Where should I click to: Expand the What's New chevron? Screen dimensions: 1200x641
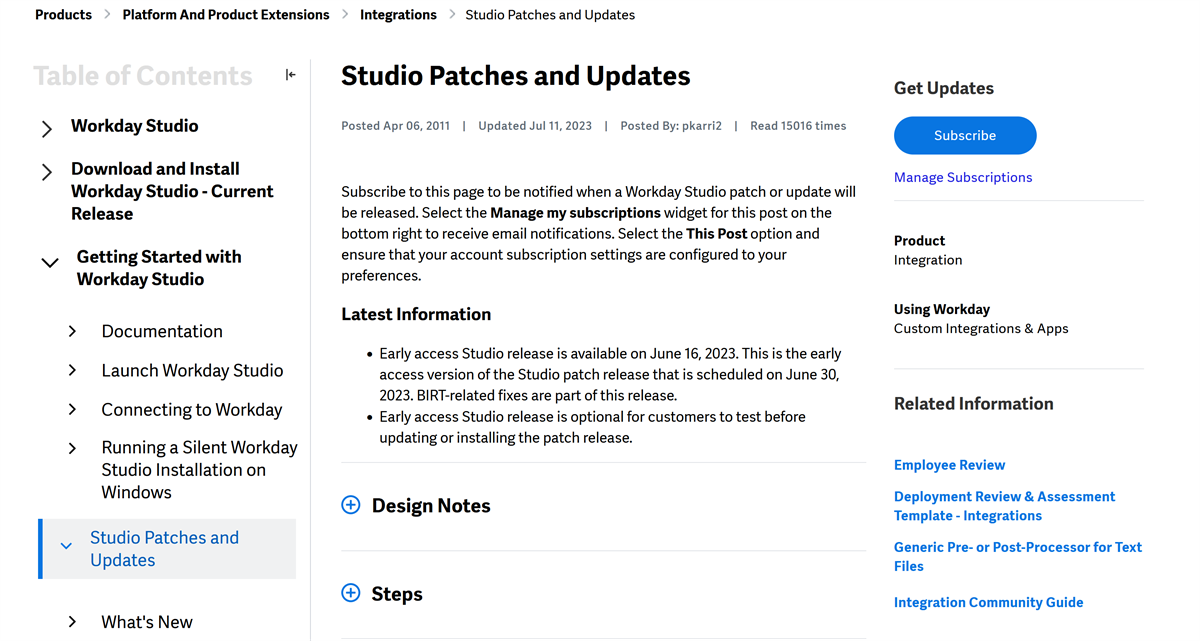[72, 622]
